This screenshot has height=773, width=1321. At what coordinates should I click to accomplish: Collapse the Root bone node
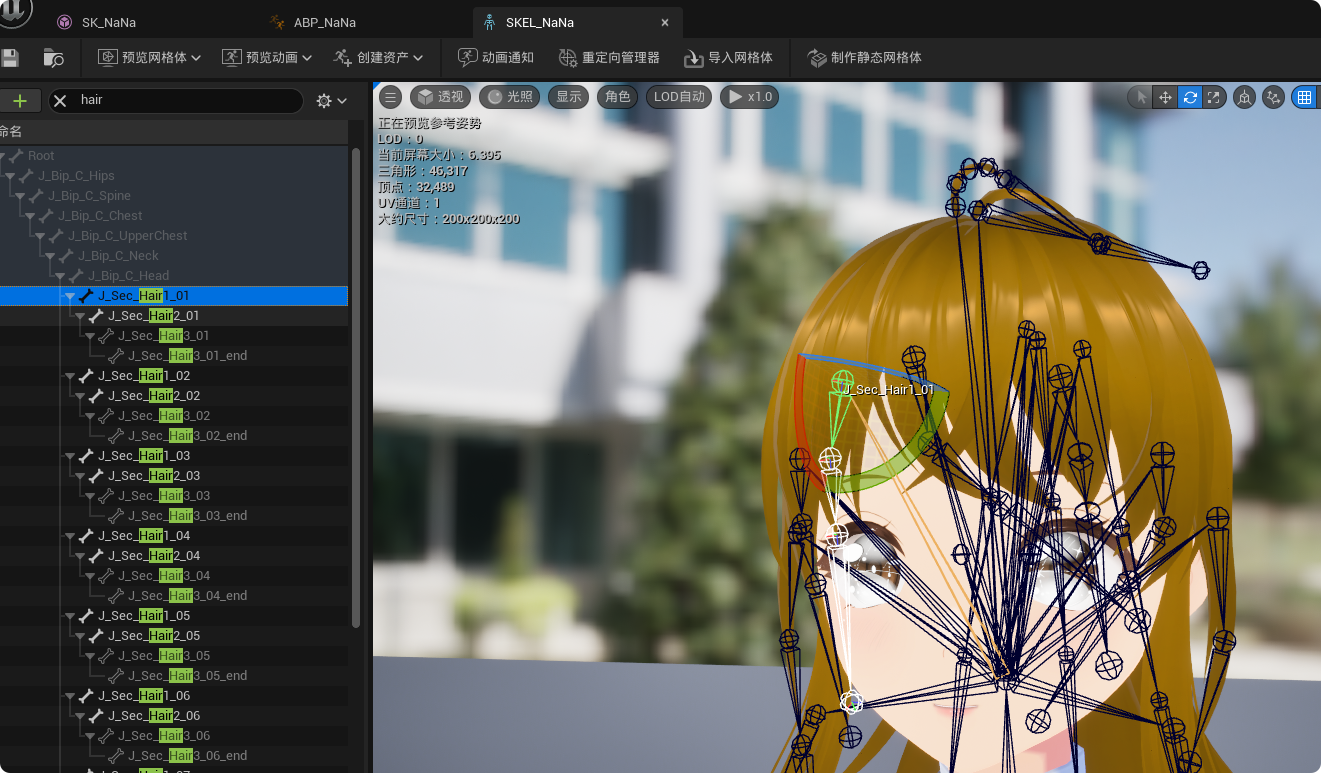[1, 156]
